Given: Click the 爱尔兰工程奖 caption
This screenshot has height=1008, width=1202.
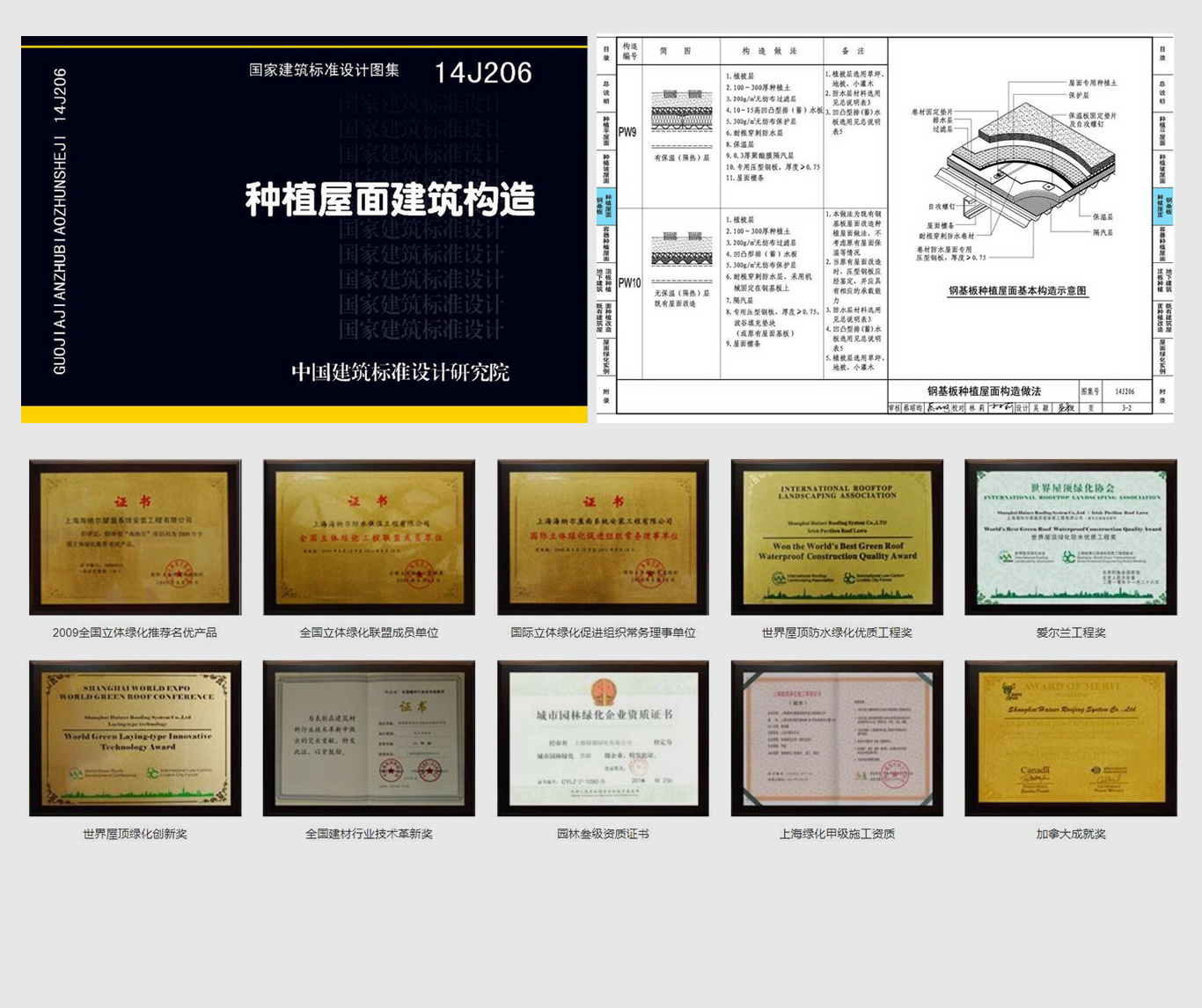Looking at the screenshot, I should click(1070, 632).
